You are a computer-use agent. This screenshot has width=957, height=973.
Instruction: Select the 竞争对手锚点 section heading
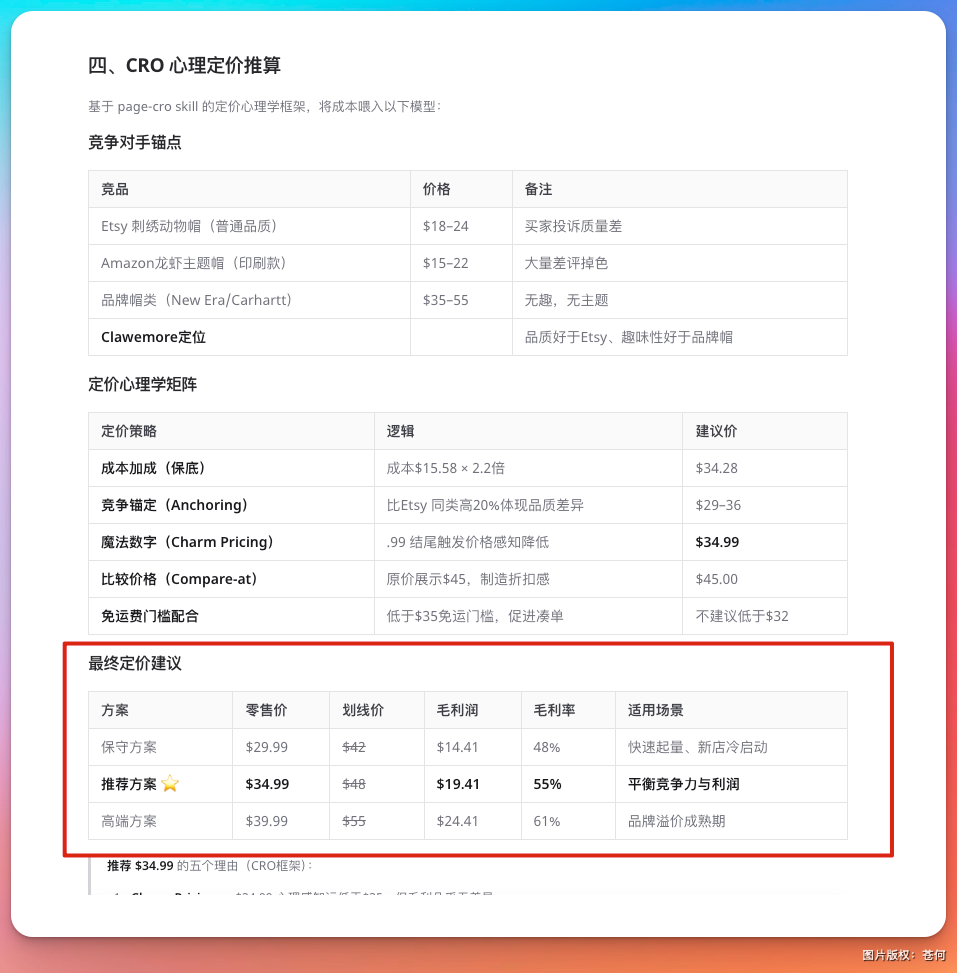135,143
